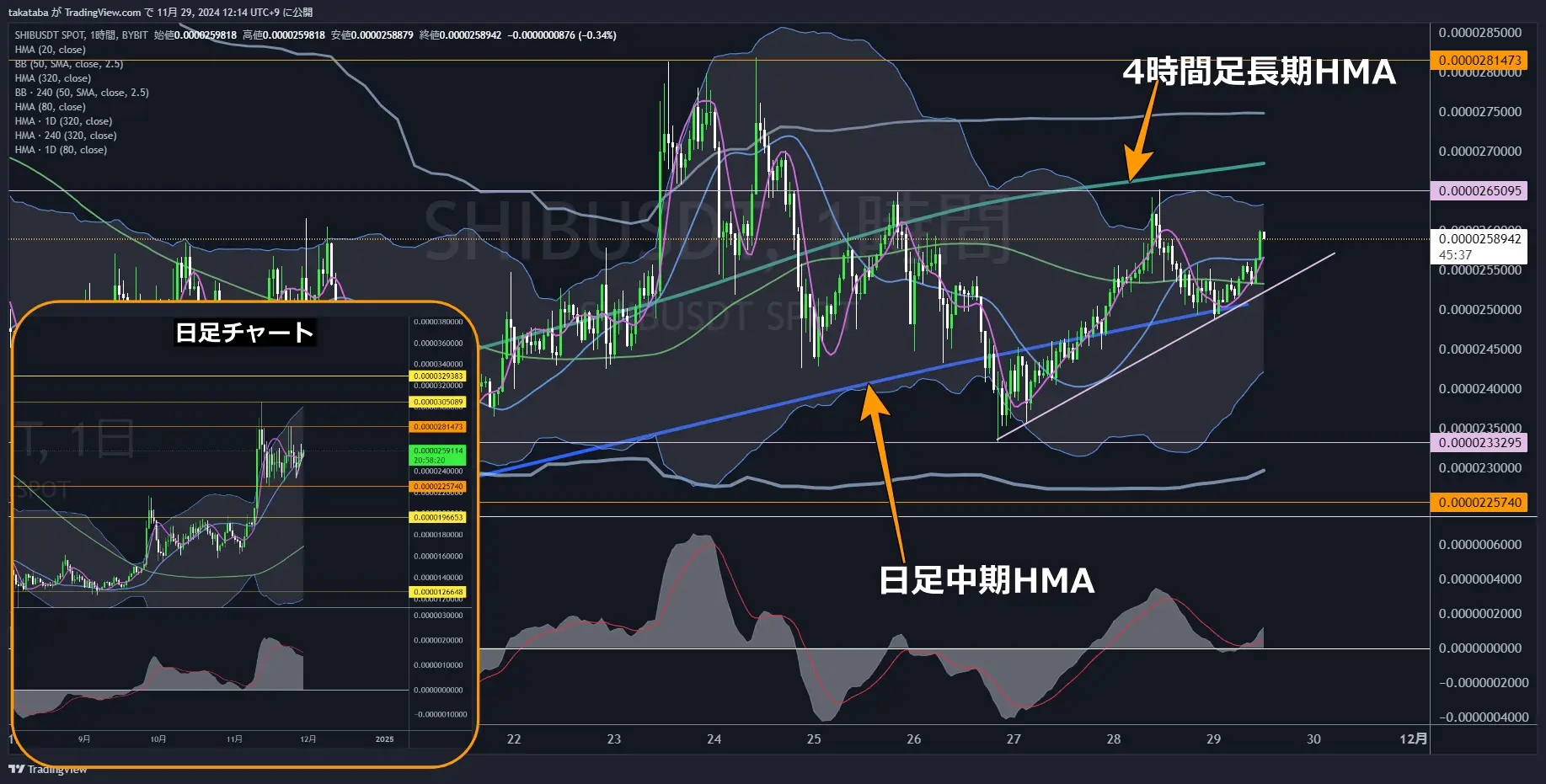The width and height of the screenshot is (1546, 784).
Task: Click the 日足中期HMA annotation text
Action: point(987,580)
